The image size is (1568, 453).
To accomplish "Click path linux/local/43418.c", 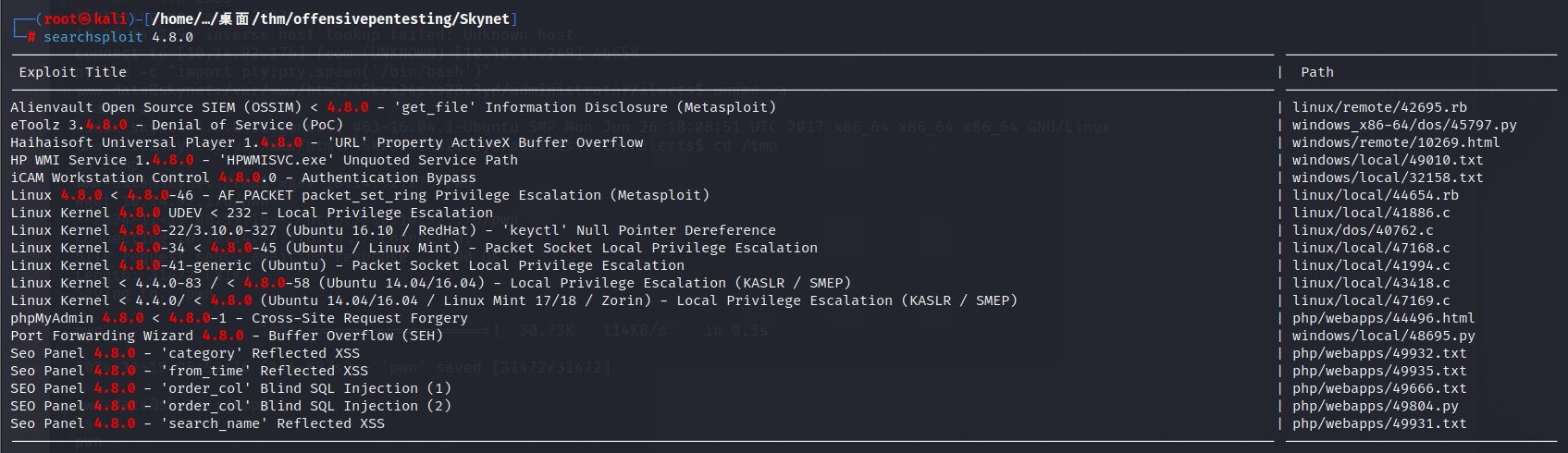I will (1372, 283).
